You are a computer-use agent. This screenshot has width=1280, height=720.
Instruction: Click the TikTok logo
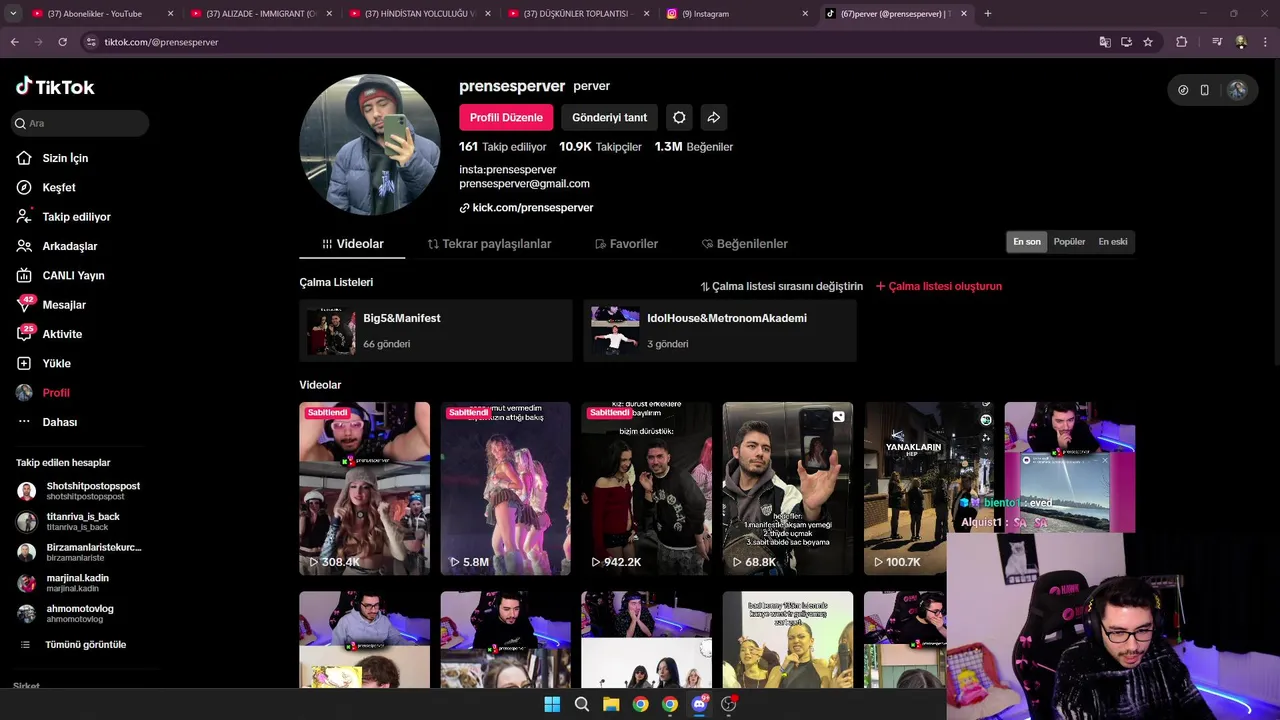click(x=55, y=87)
